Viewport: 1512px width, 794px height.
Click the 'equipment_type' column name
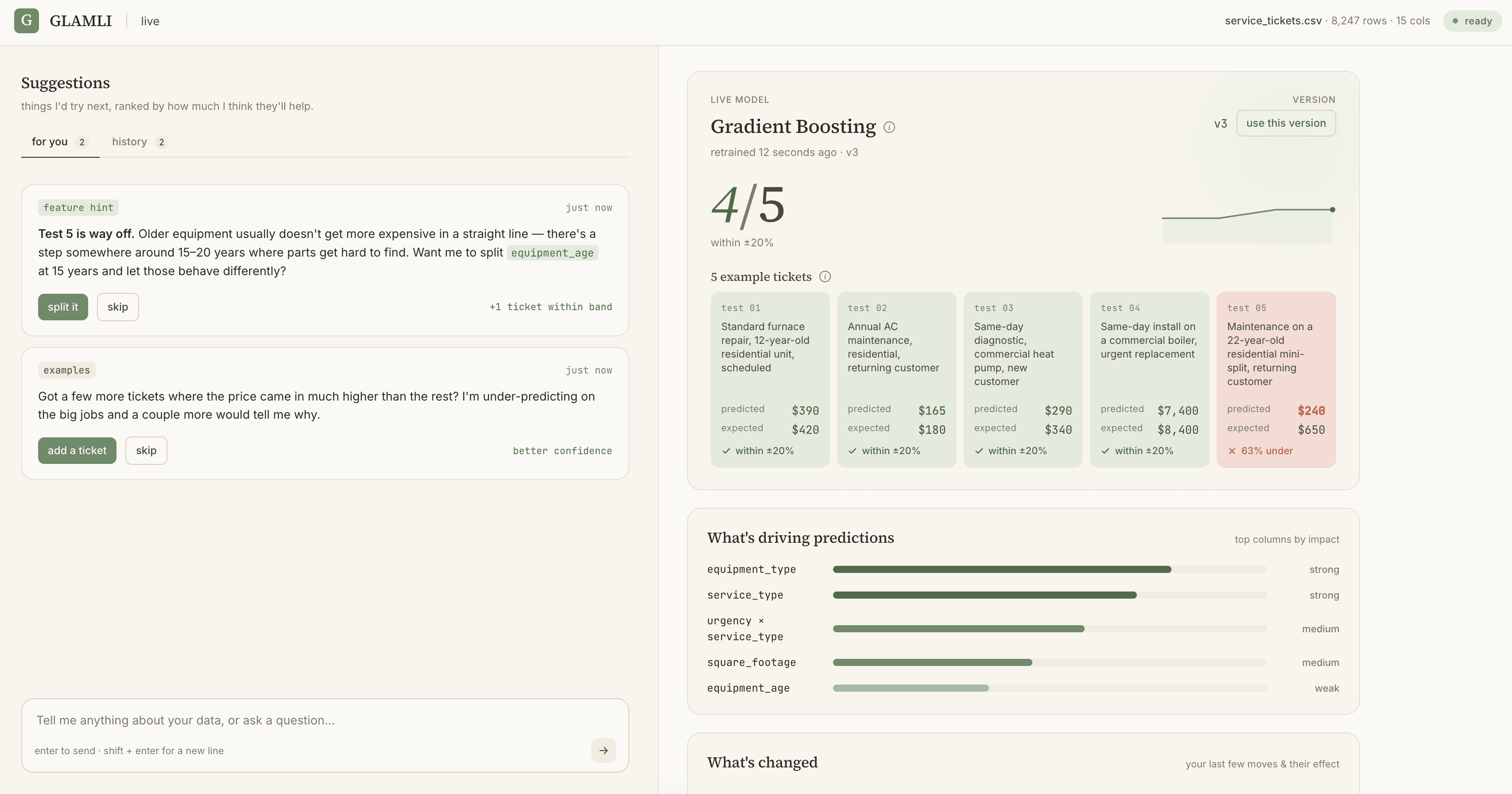[x=751, y=570]
